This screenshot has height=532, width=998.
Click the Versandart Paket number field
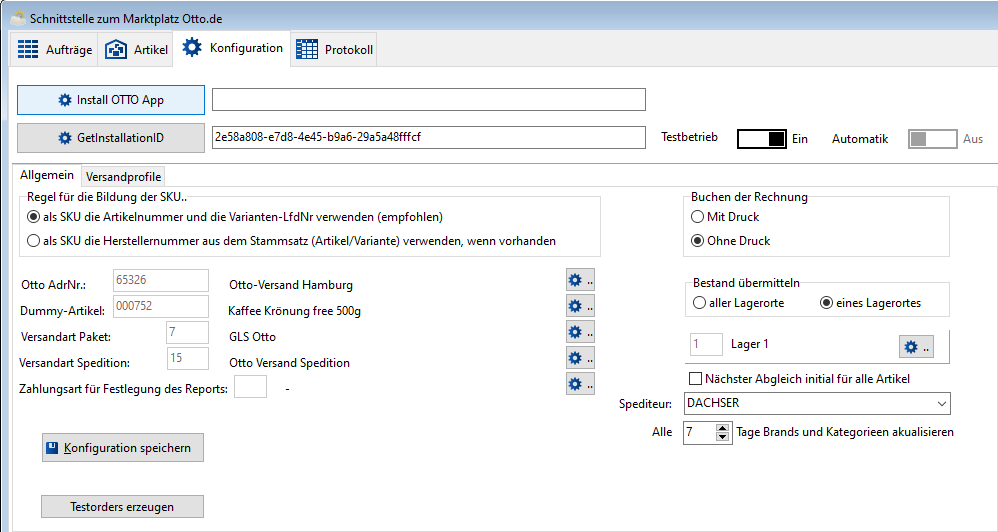[188, 332]
